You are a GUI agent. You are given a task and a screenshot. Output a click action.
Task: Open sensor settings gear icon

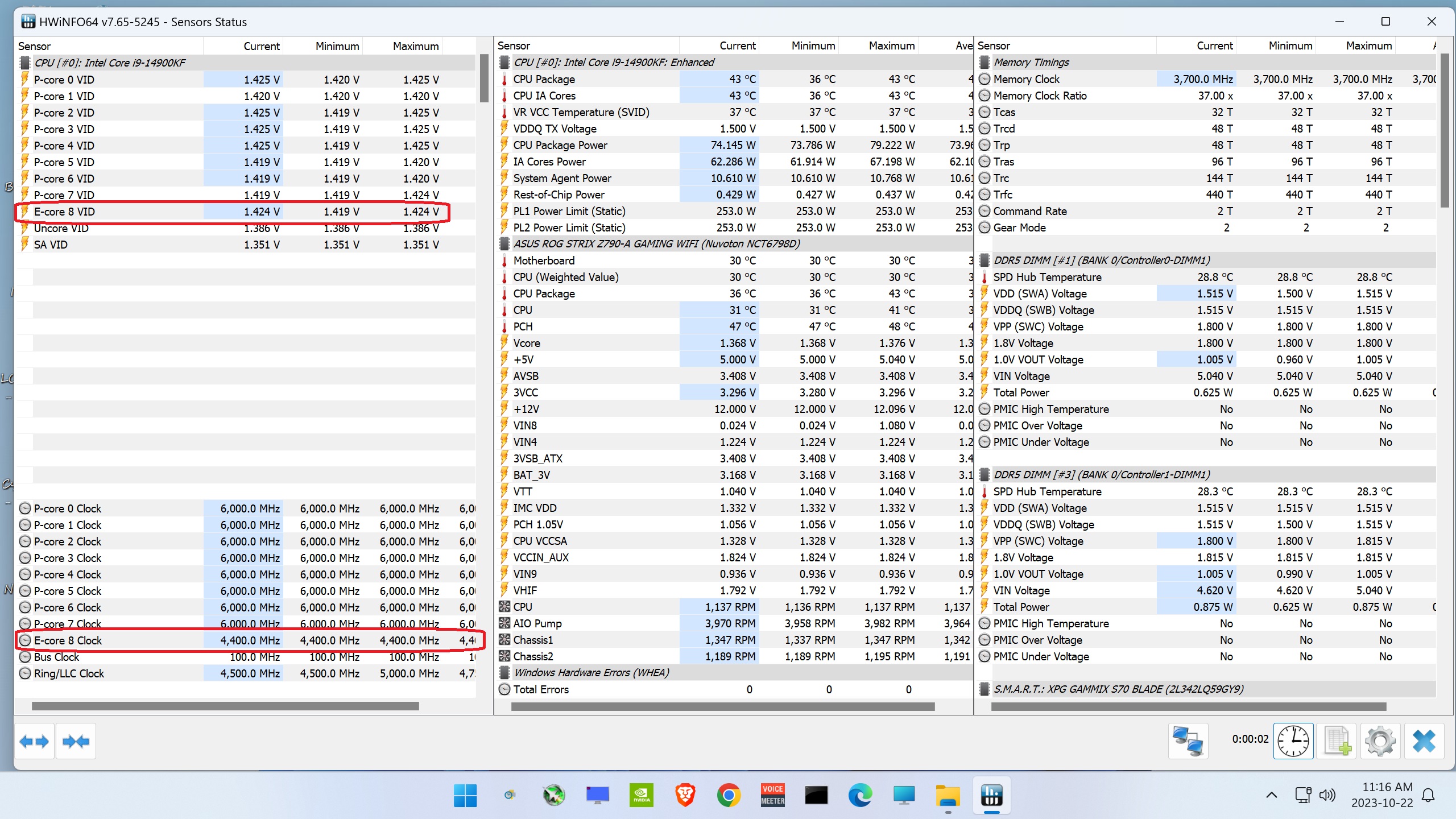(x=1380, y=741)
